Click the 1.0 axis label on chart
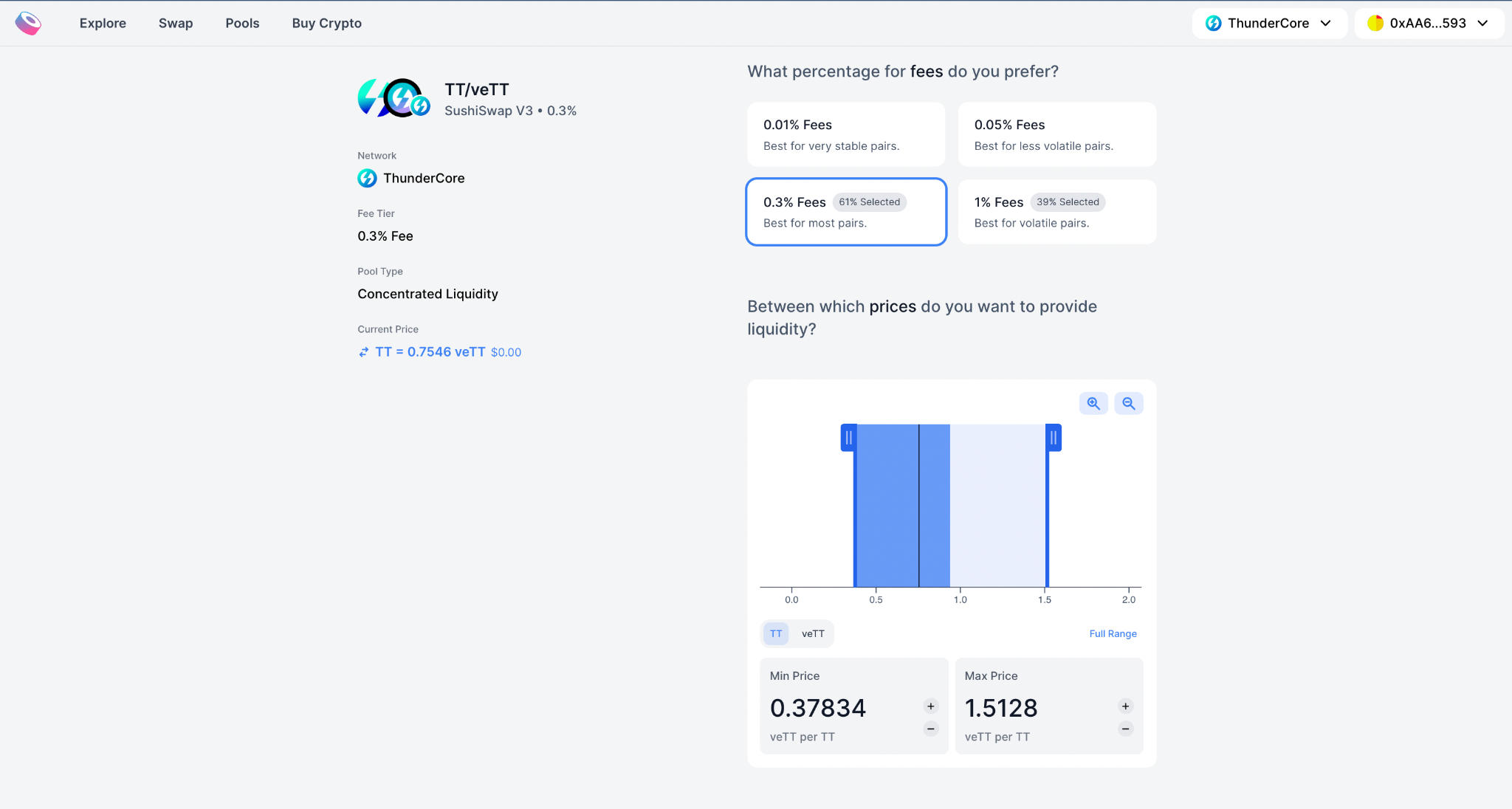Image resolution: width=1512 pixels, height=809 pixels. click(960, 599)
